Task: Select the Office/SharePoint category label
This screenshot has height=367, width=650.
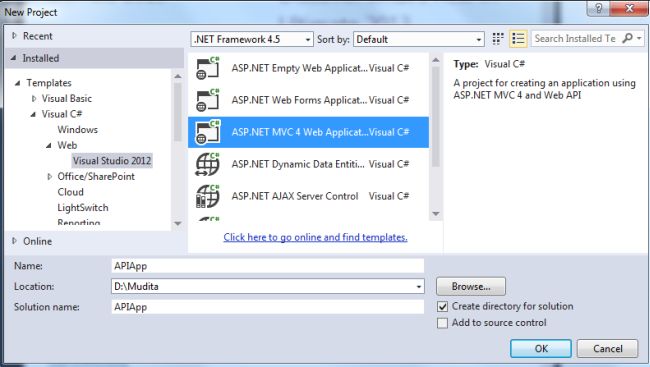Action: (96, 177)
